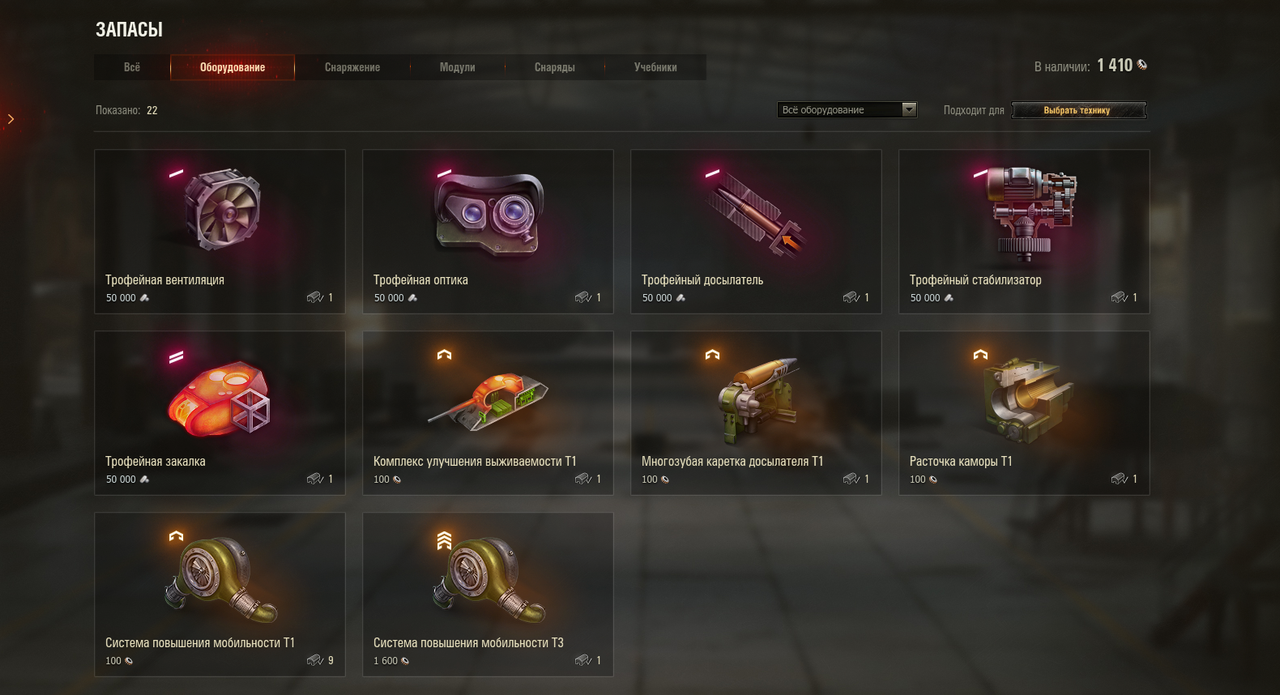Go to the Снаряды tab
This screenshot has width=1280, height=695.
[554, 67]
